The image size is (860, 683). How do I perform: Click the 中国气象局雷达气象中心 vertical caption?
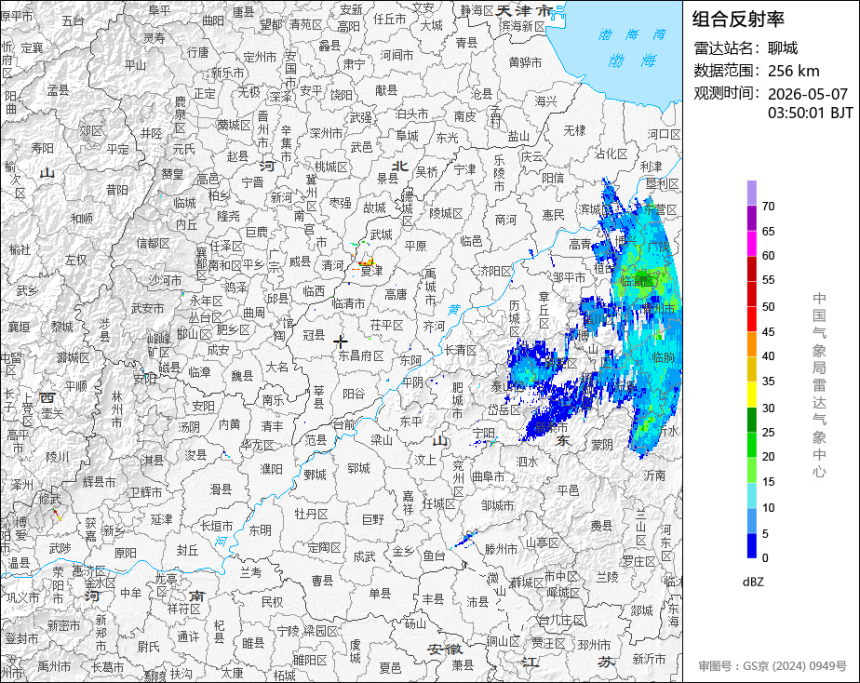coord(819,385)
